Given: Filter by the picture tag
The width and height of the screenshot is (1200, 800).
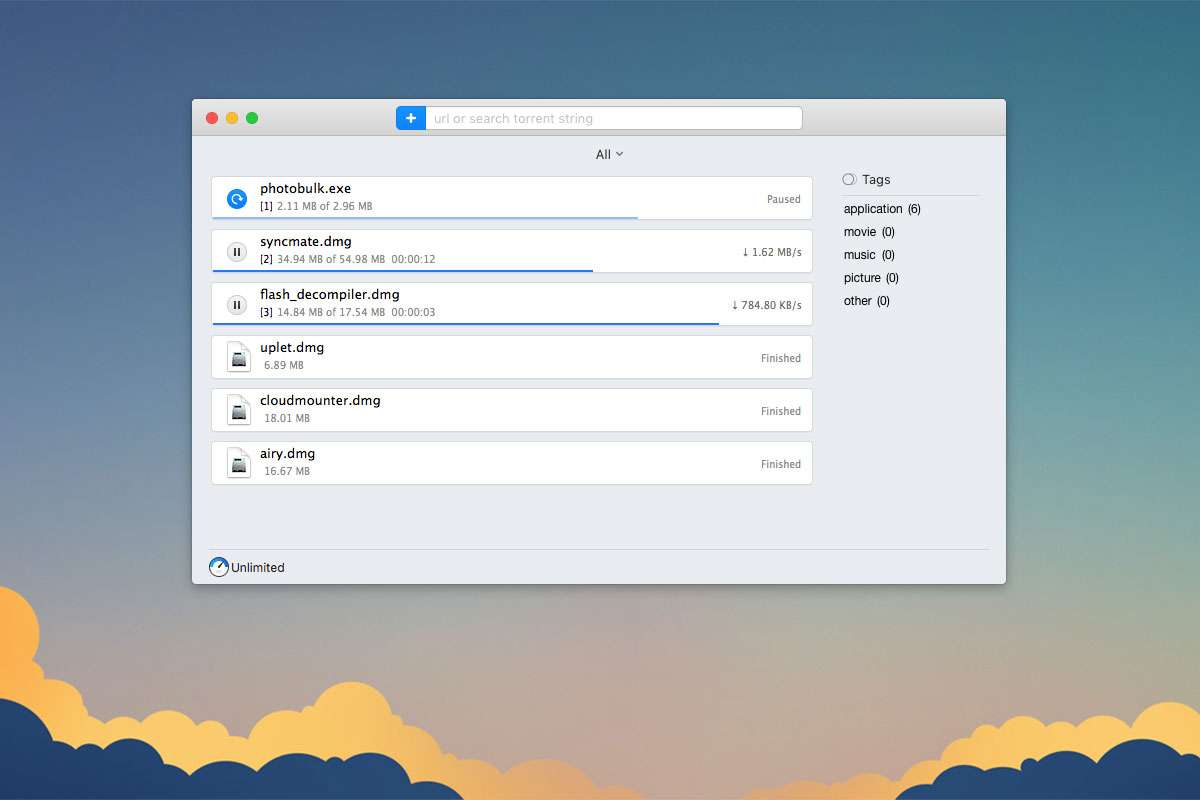Looking at the screenshot, I should click(870, 278).
